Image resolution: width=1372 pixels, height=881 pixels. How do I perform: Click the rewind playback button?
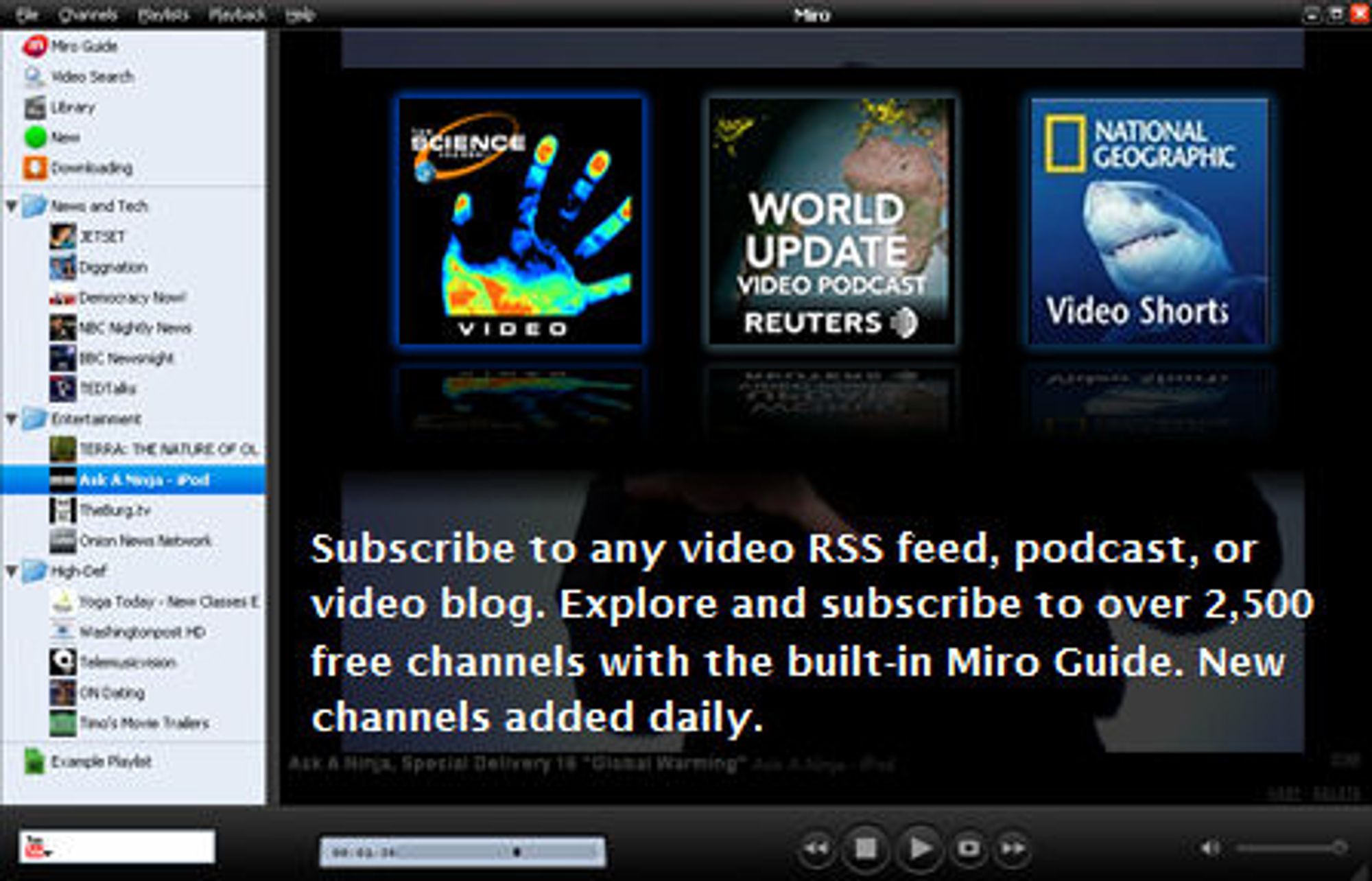click(x=816, y=849)
